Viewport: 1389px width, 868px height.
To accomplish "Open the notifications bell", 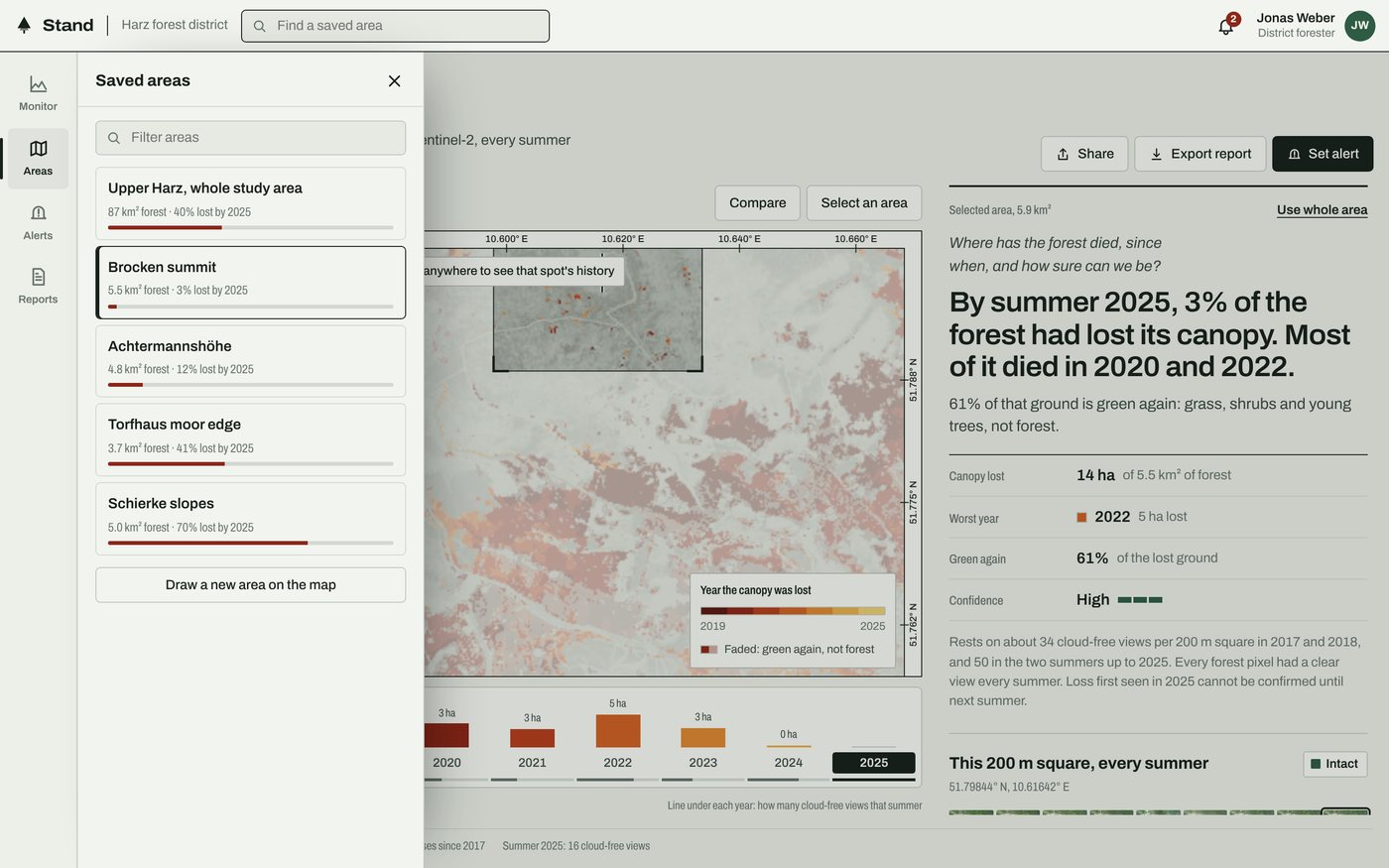I will 1226,26.
